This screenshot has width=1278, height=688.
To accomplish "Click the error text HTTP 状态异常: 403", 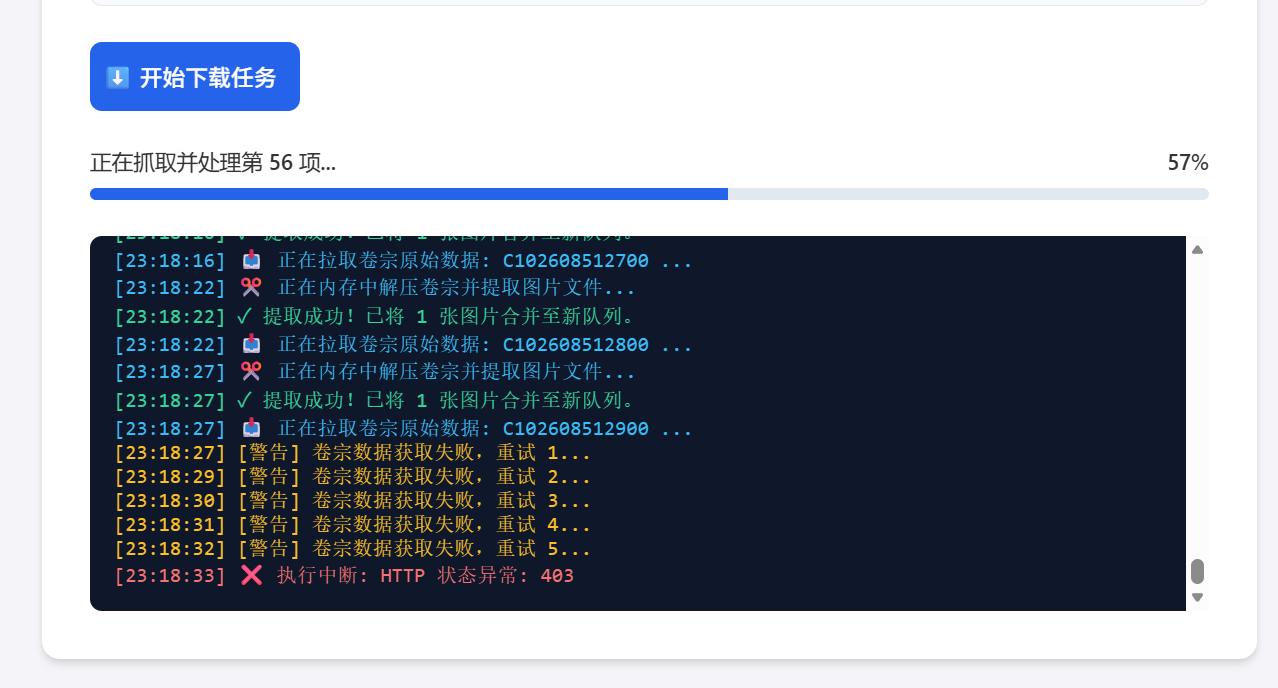I will (x=477, y=576).
